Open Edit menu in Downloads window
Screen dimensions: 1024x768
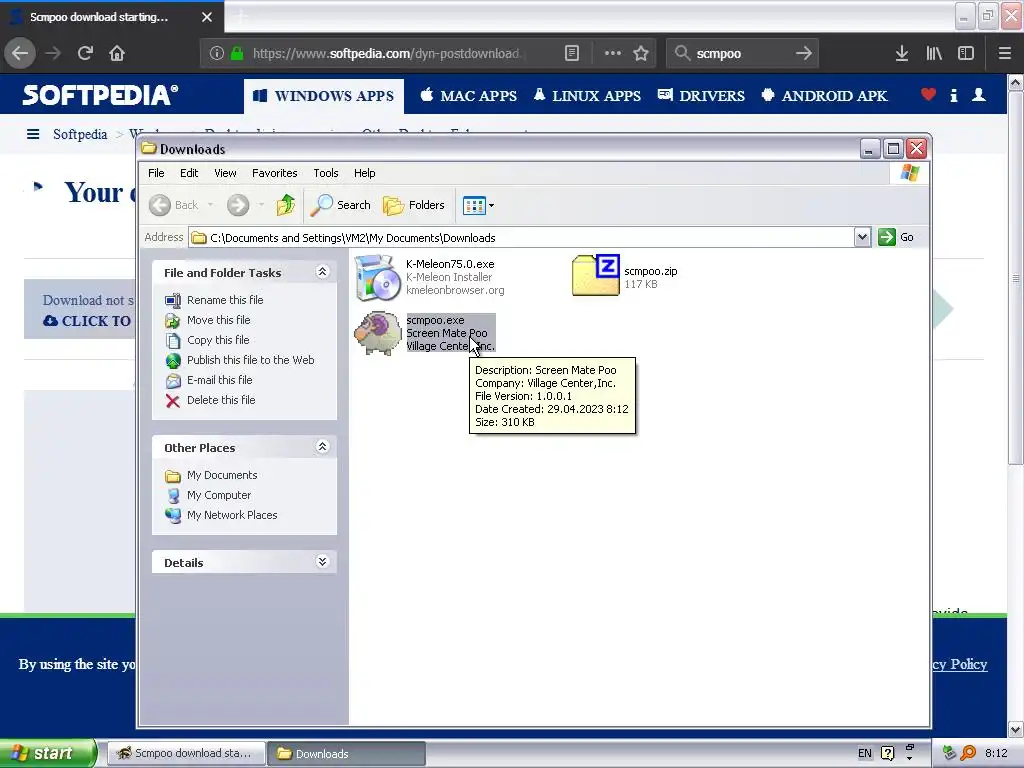point(189,173)
